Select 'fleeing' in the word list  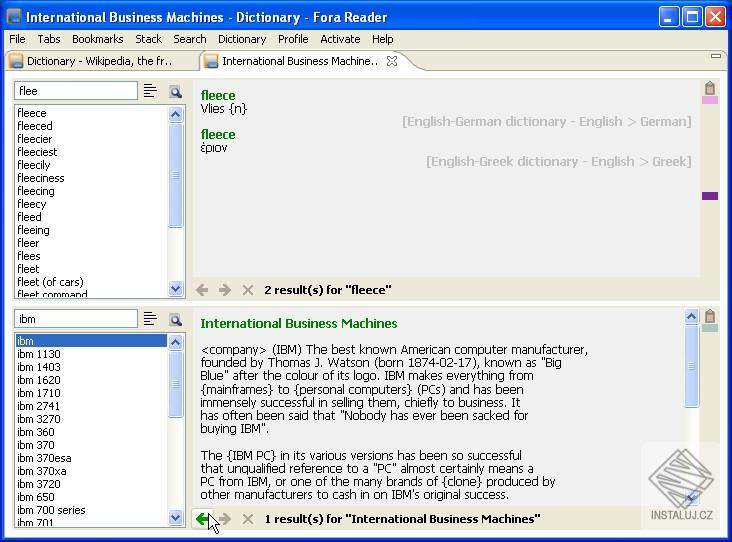(33, 230)
